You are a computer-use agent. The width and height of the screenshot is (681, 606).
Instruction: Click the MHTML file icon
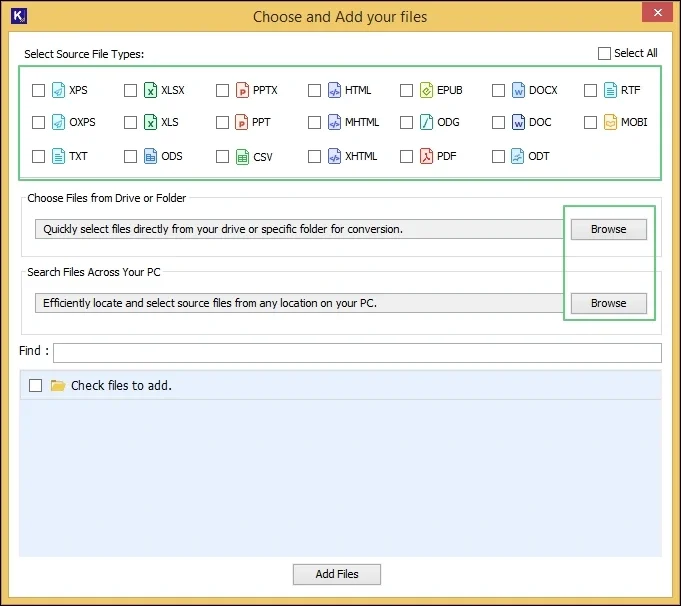click(x=334, y=122)
